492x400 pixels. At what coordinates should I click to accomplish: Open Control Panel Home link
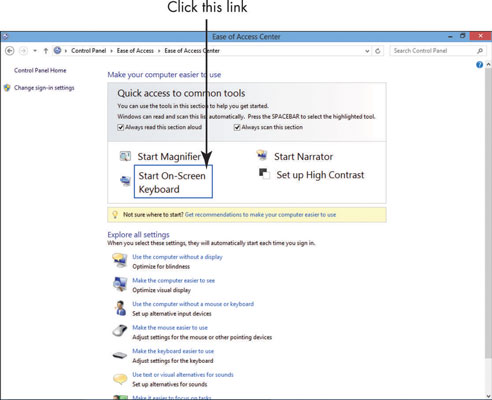(40, 70)
